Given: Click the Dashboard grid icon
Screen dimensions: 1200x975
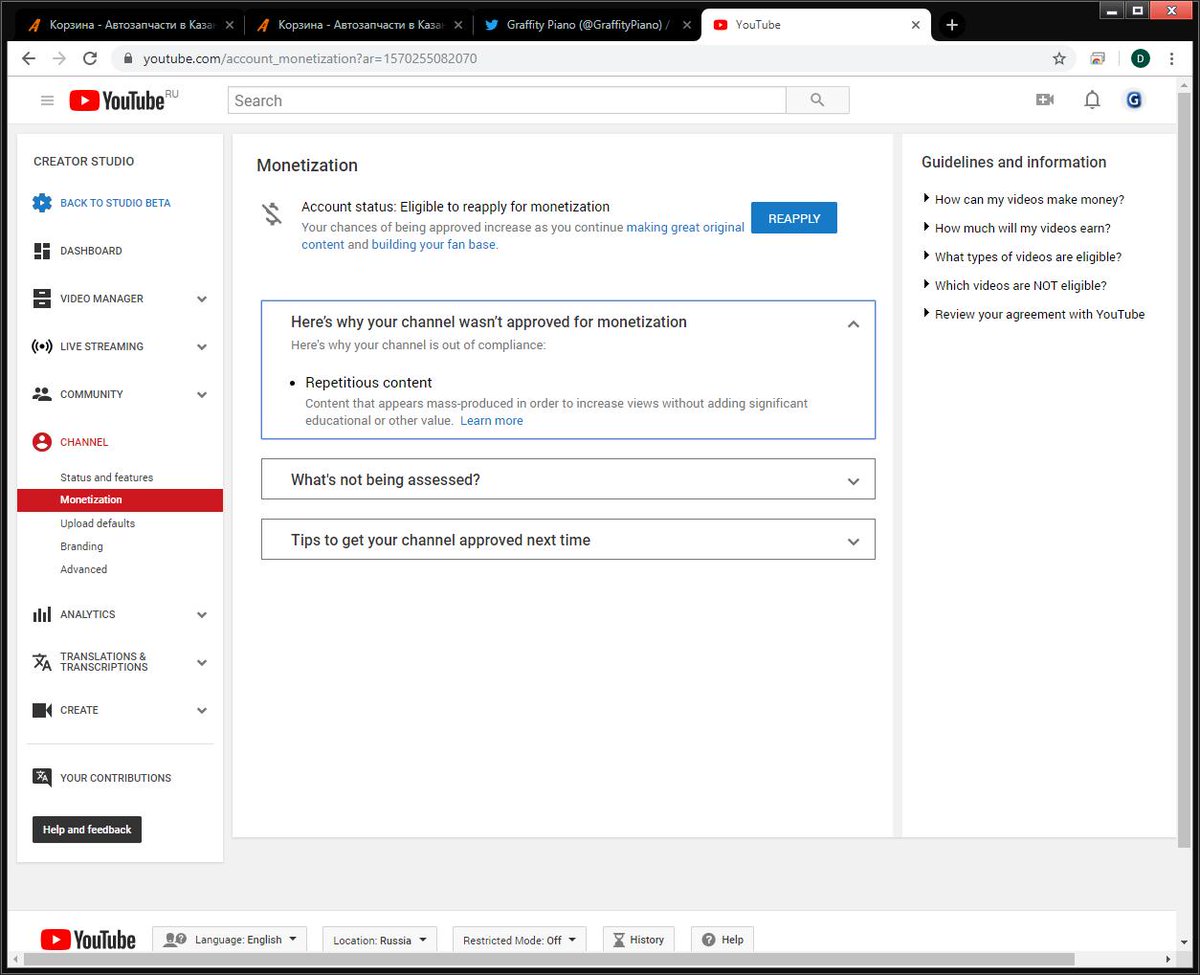Looking at the screenshot, I should (x=42, y=251).
